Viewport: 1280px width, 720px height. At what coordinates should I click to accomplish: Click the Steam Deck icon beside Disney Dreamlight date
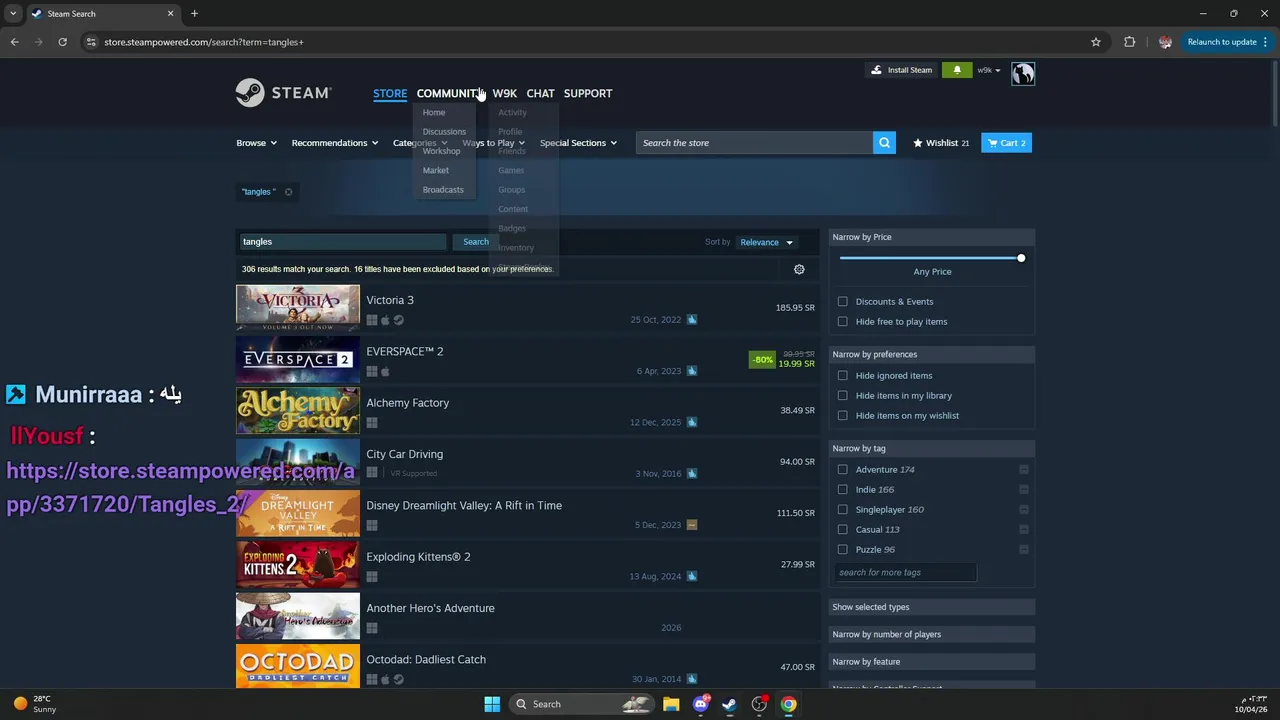pyautogui.click(x=692, y=525)
